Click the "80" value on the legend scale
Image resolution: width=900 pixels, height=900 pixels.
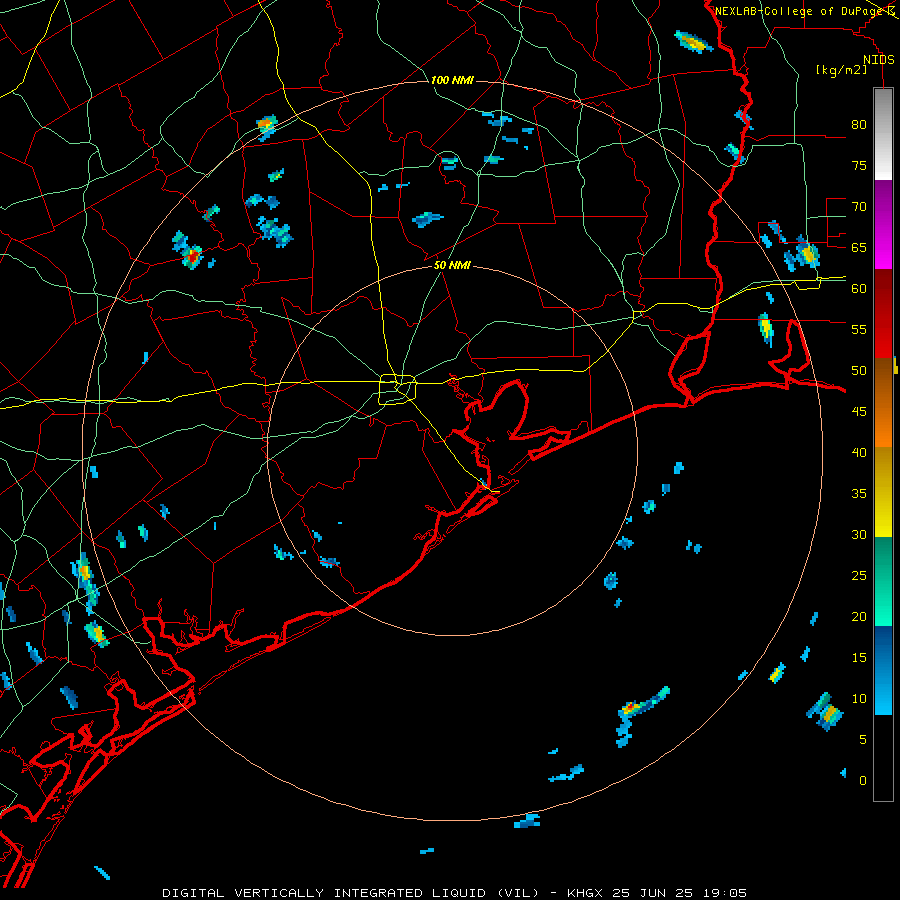[859, 125]
